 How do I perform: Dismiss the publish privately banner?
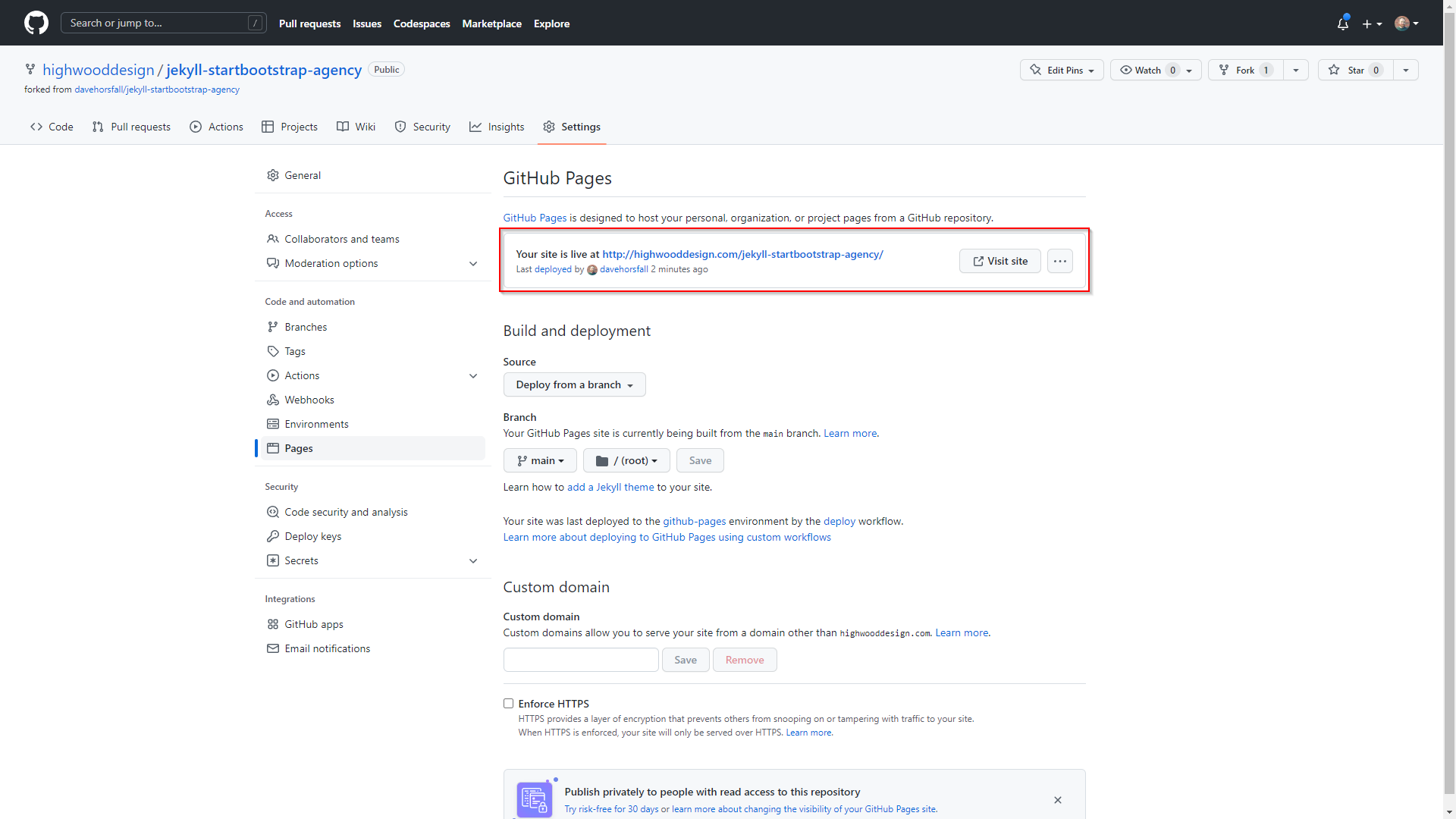[x=1057, y=800]
